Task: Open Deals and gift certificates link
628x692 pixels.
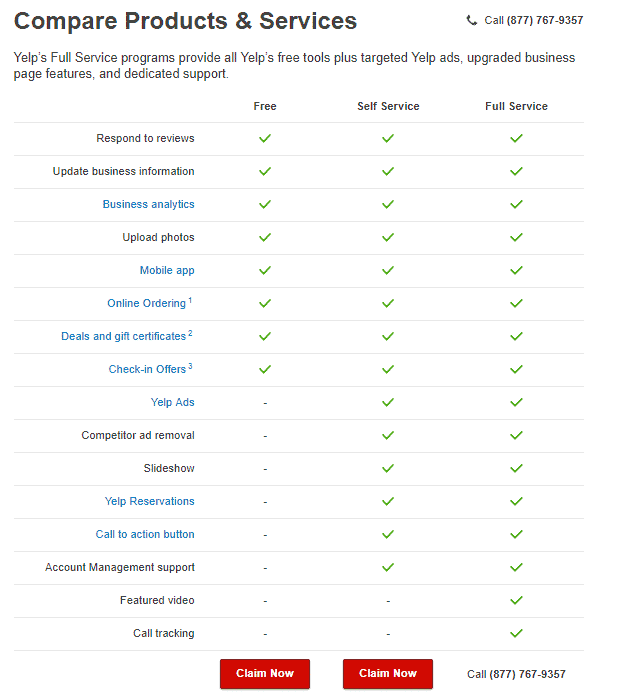Action: click(x=124, y=336)
